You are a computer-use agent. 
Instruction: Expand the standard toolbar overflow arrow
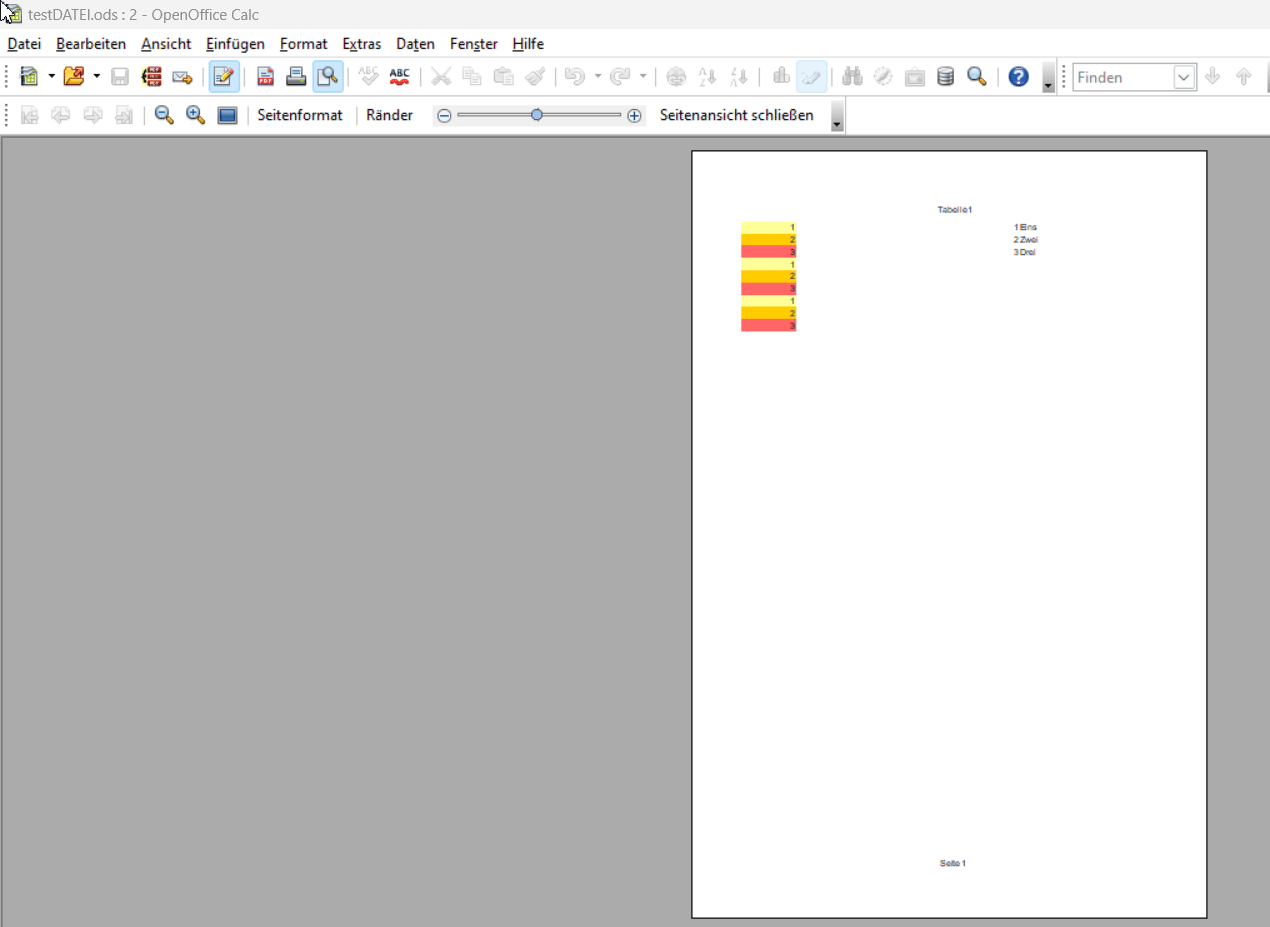tap(1048, 78)
